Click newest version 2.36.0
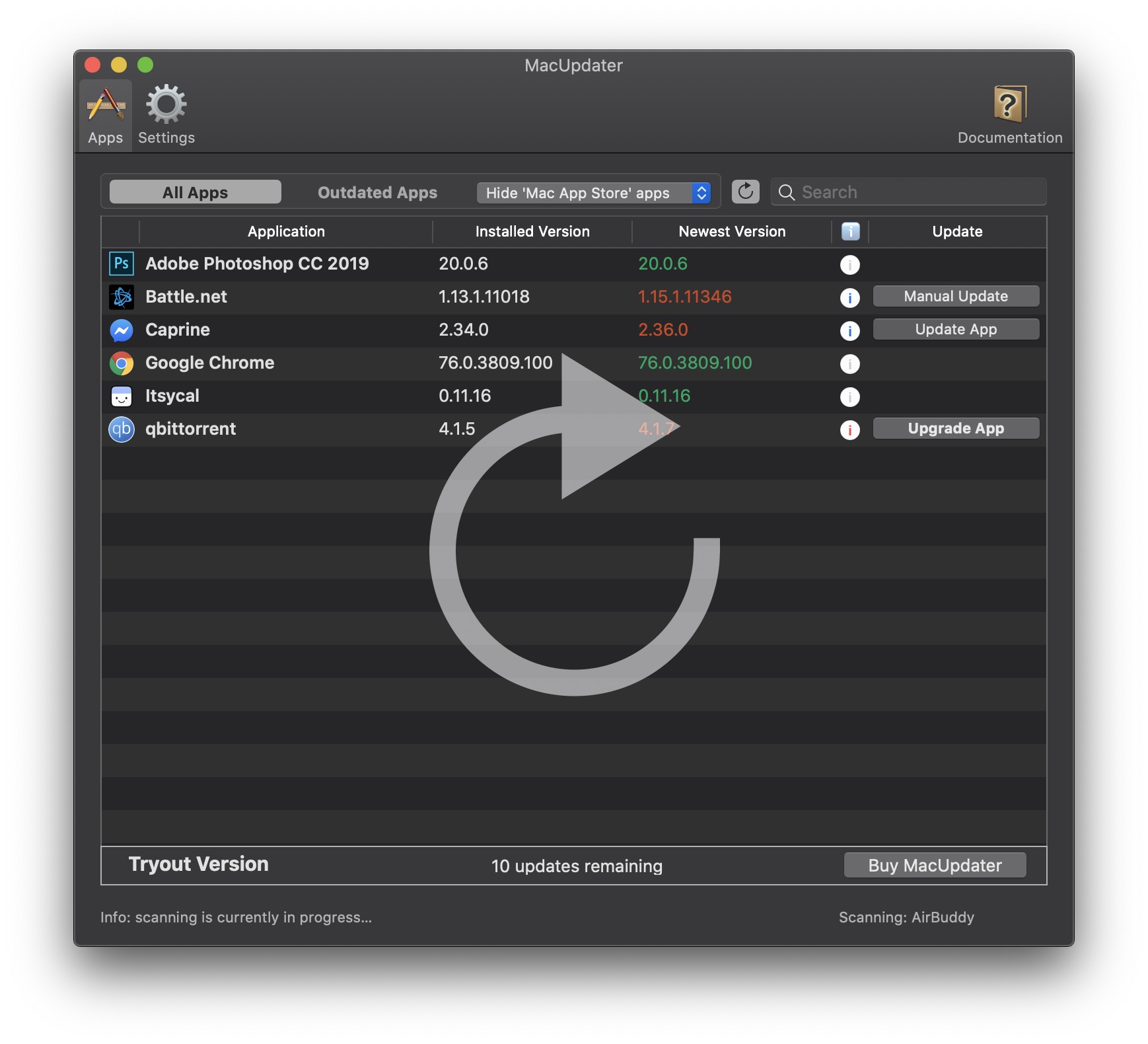Image resolution: width=1148 pixels, height=1044 pixels. (x=663, y=330)
